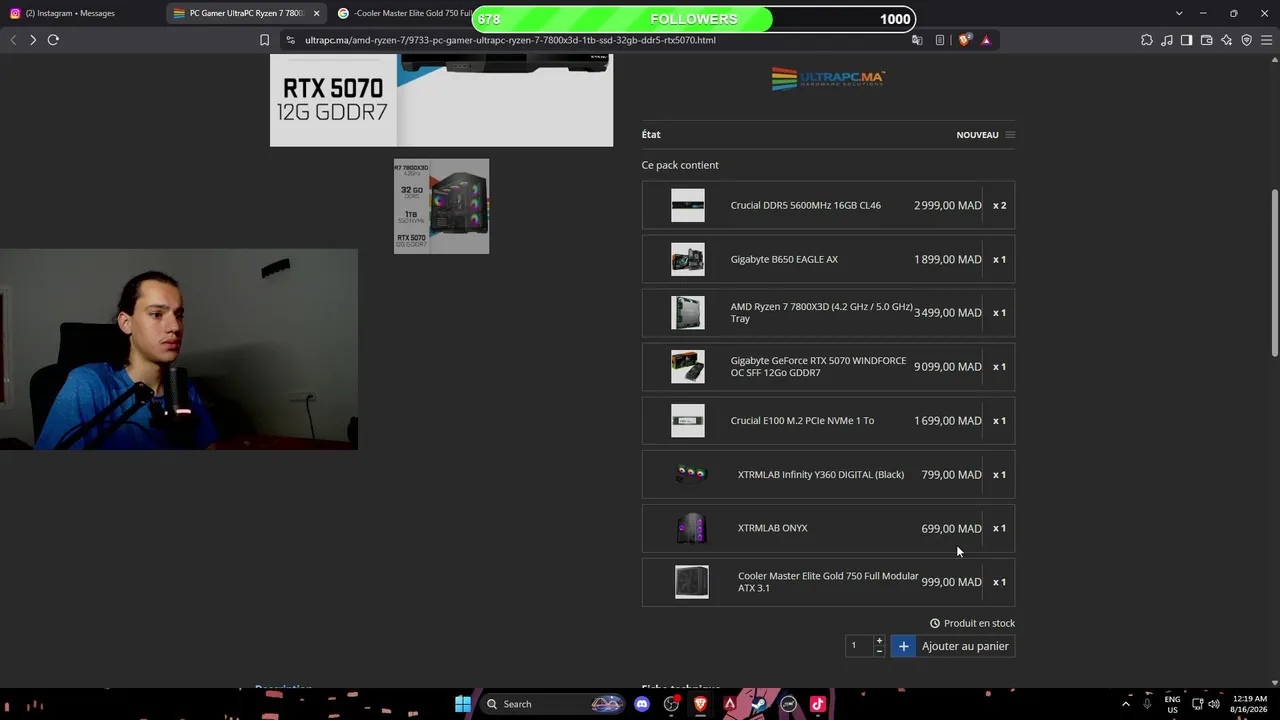
Task: Open the Crucial DDR5 5600MHz 16GB CL46 link
Action: click(806, 205)
